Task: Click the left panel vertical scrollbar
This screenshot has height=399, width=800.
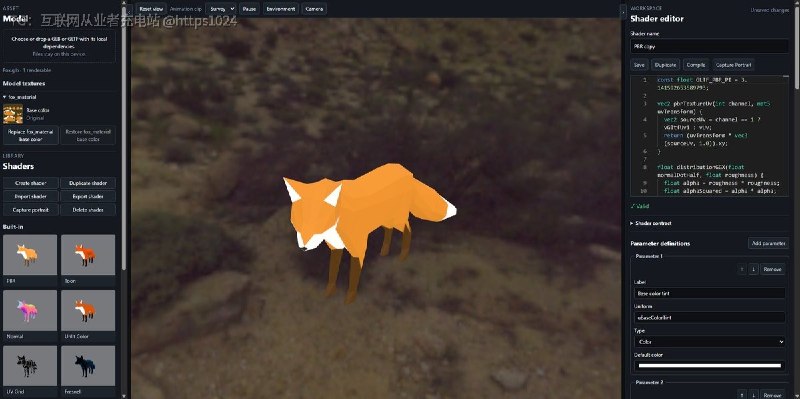Action: (123, 138)
